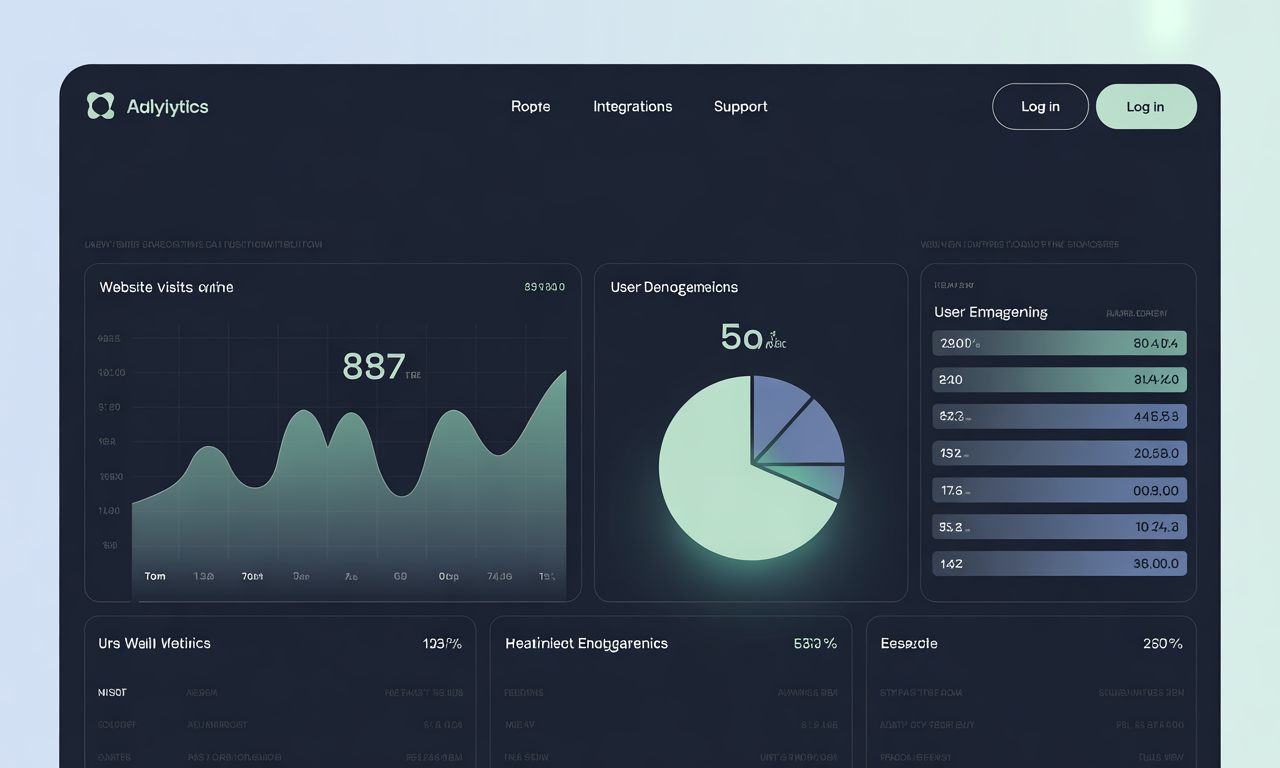This screenshot has width=1280, height=768.
Task: Select the 2900 engagement progress bar
Action: coord(1059,342)
